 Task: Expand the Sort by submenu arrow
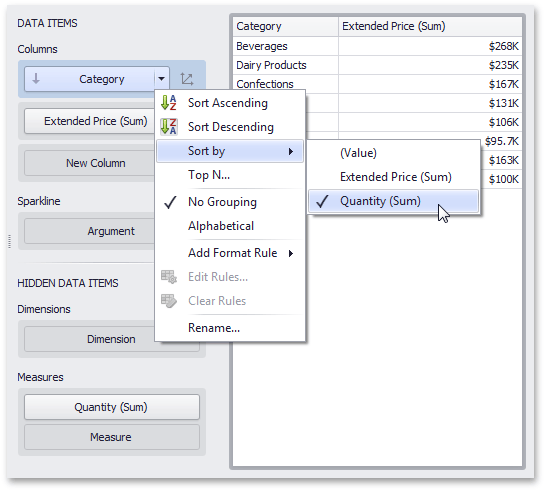pyautogui.click(x=291, y=151)
